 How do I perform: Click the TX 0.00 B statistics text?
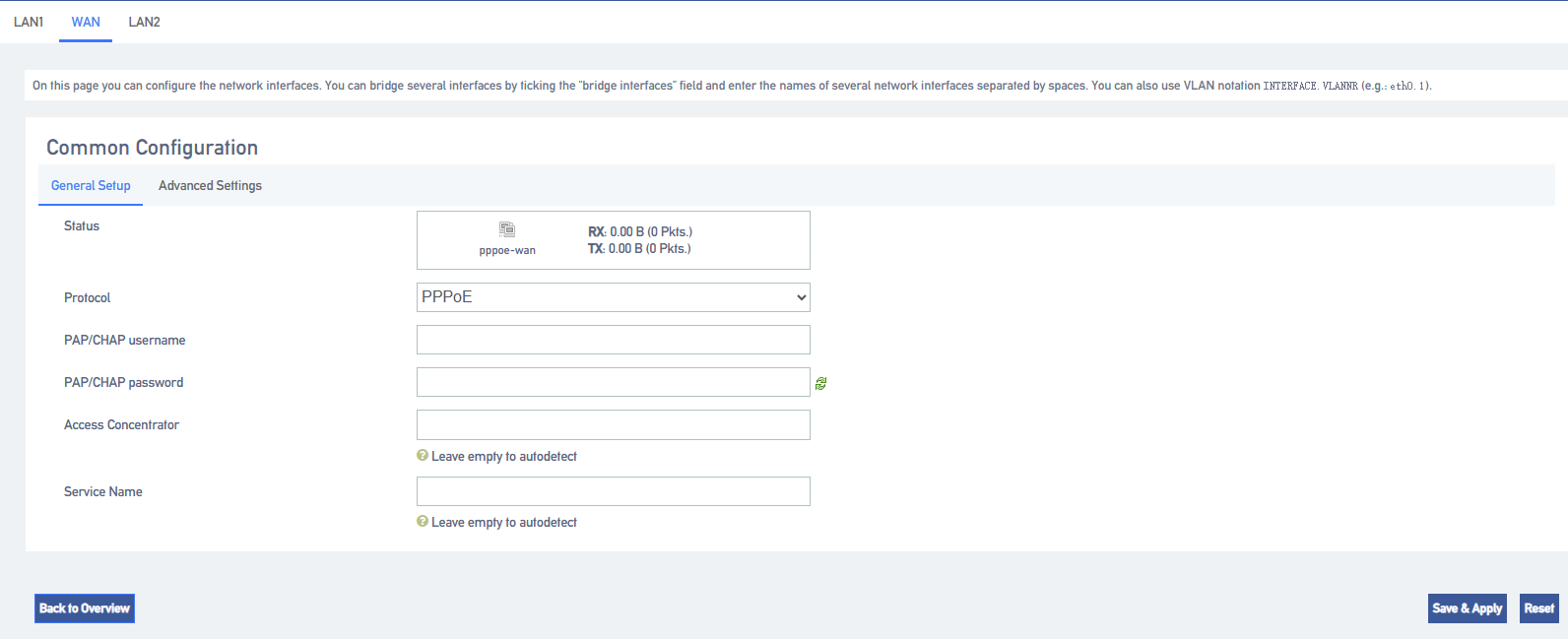[x=639, y=249]
